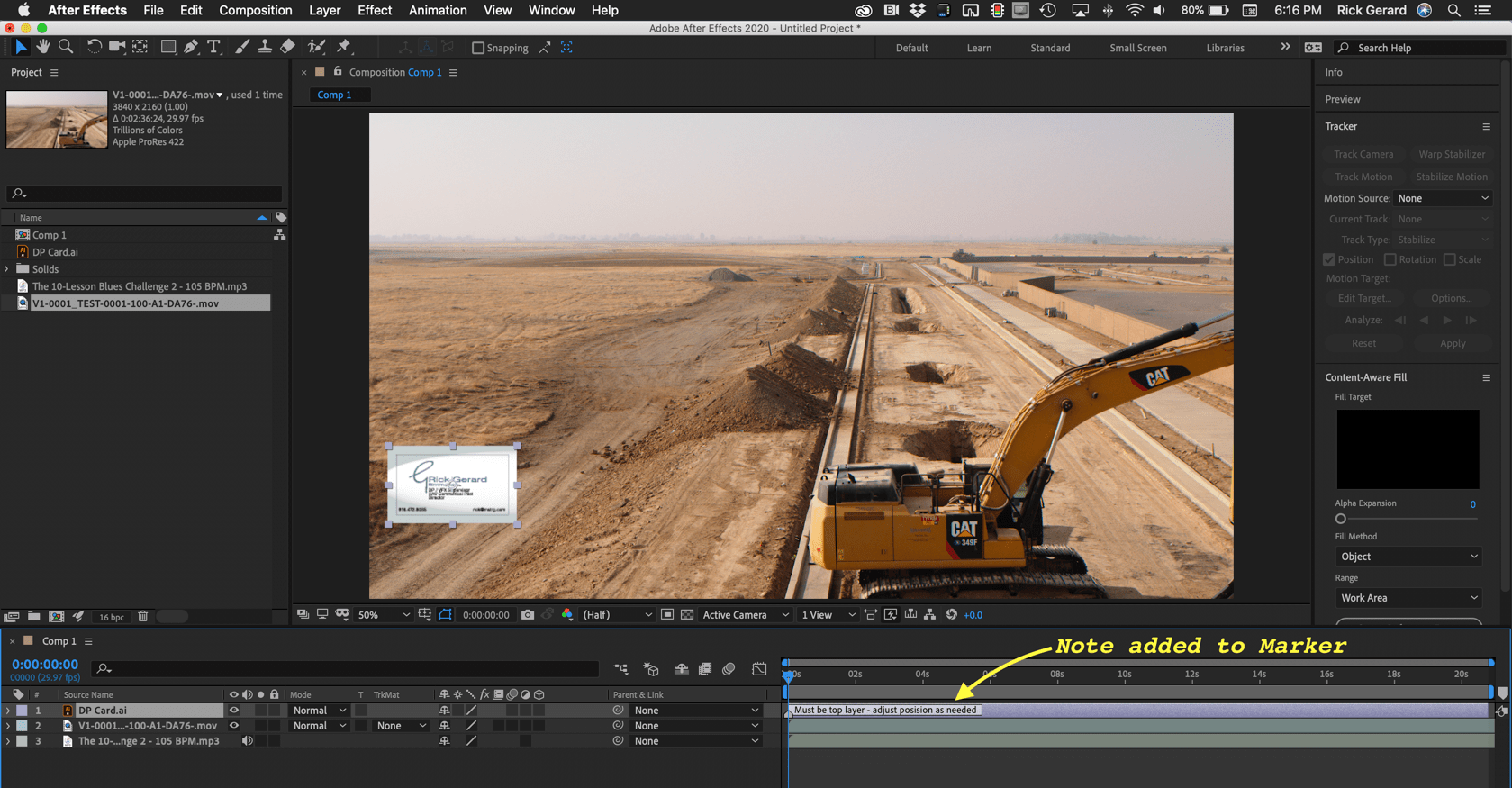Open the Layer menu
Image resolution: width=1512 pixels, height=788 pixels.
pos(324,10)
